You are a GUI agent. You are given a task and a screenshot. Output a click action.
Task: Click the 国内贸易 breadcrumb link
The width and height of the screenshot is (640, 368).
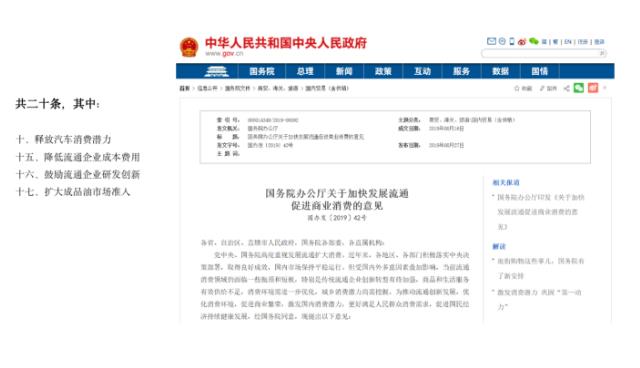coord(327,88)
